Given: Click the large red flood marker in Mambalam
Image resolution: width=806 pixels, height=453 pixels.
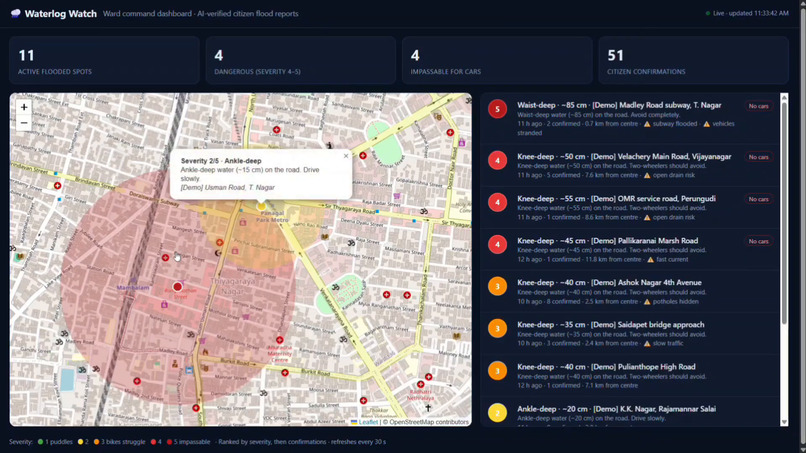Looking at the screenshot, I should 177,286.
